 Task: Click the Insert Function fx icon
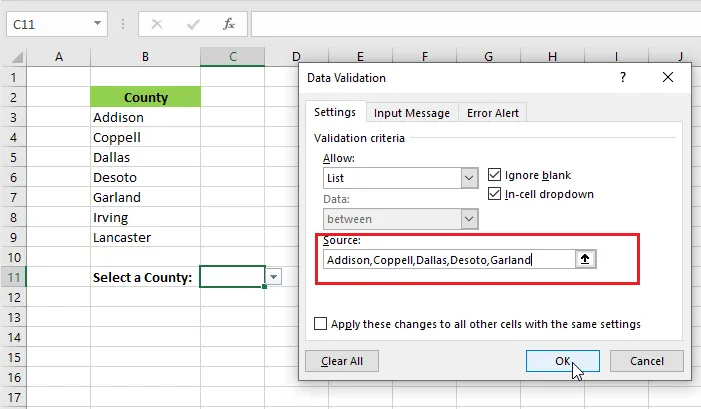229,24
